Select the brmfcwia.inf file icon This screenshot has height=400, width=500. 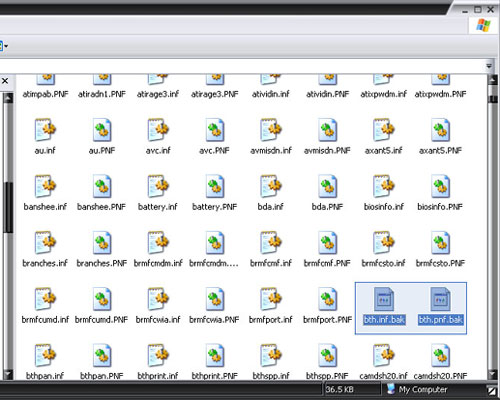coord(158,299)
